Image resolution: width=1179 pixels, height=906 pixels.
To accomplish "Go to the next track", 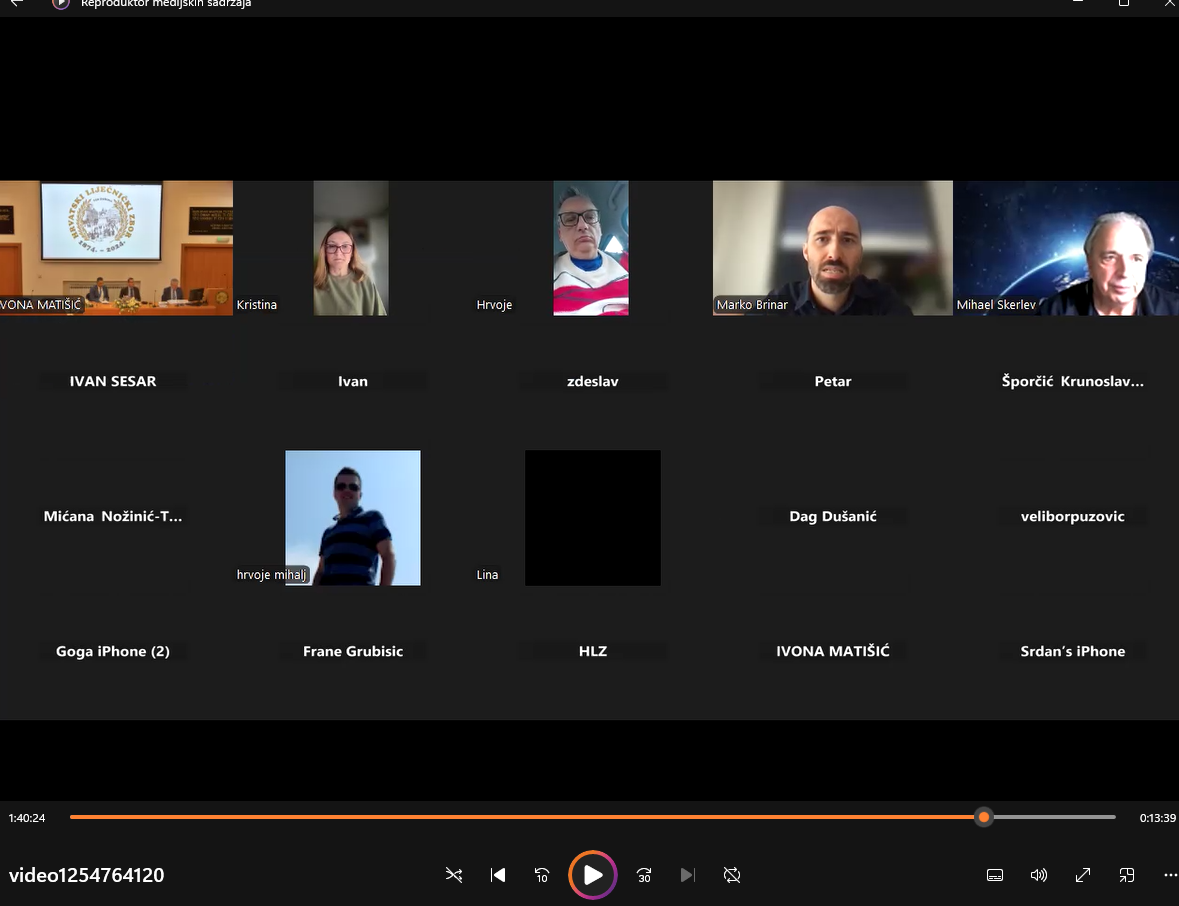I will point(687,875).
